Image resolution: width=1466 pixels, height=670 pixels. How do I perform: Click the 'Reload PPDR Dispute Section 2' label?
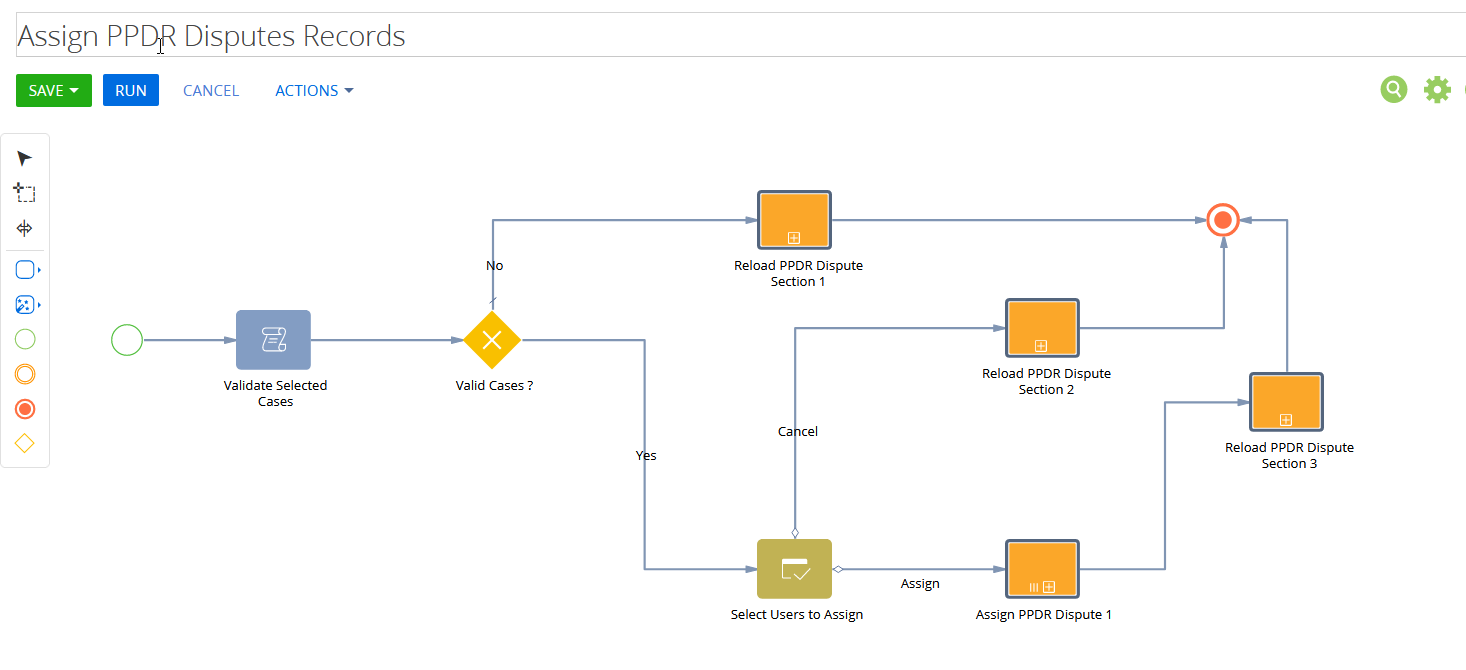[1046, 381]
